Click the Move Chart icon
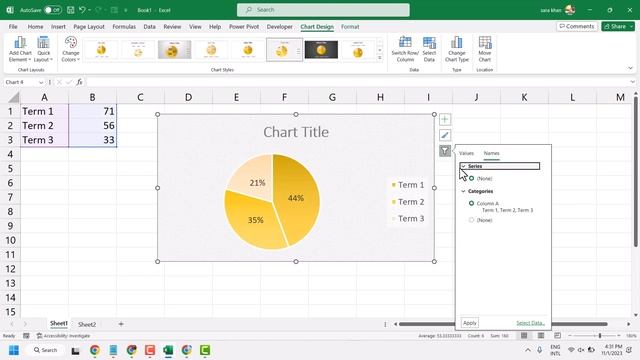 click(x=484, y=49)
